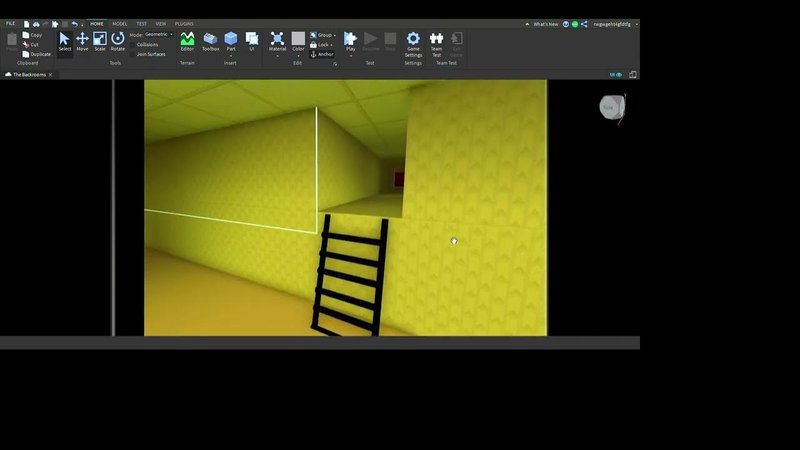Click the help question mark icon
Viewport: 800px width, 450px height.
566,24
